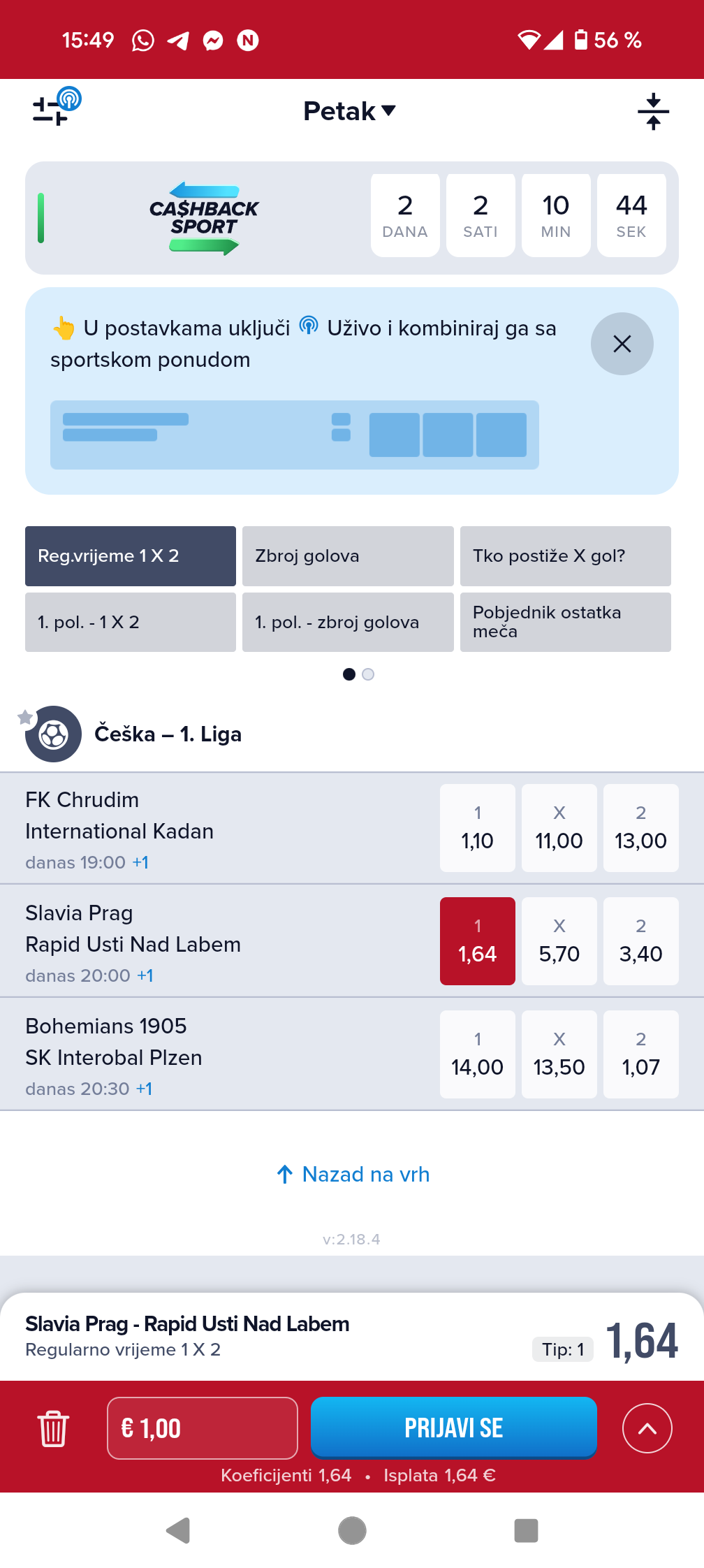Screen dimensions: 704x1568
Task: Tap the Android back navigation button
Action: [178, 1530]
